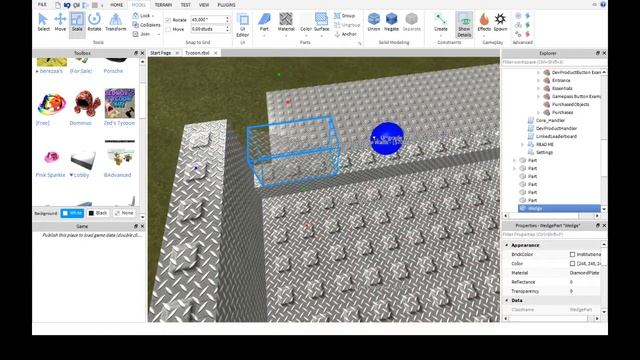Open the UI Editor
The width and height of the screenshot is (640, 360).
pyautogui.click(x=242, y=25)
